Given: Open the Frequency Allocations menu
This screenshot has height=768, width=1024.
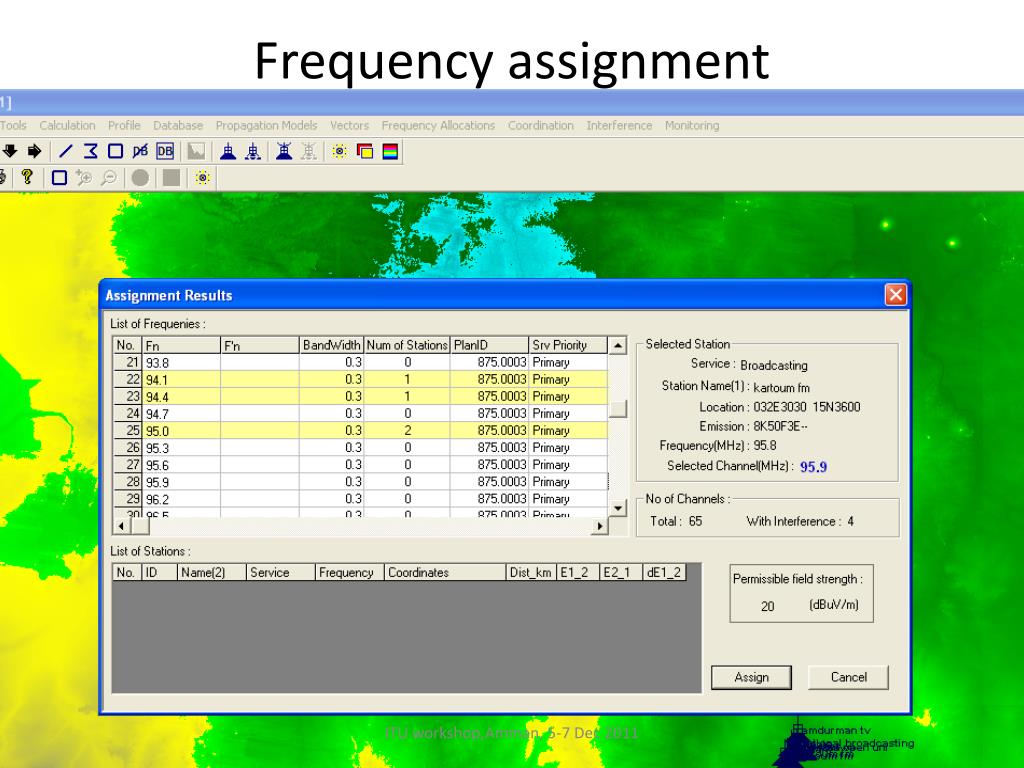Looking at the screenshot, I should (438, 125).
